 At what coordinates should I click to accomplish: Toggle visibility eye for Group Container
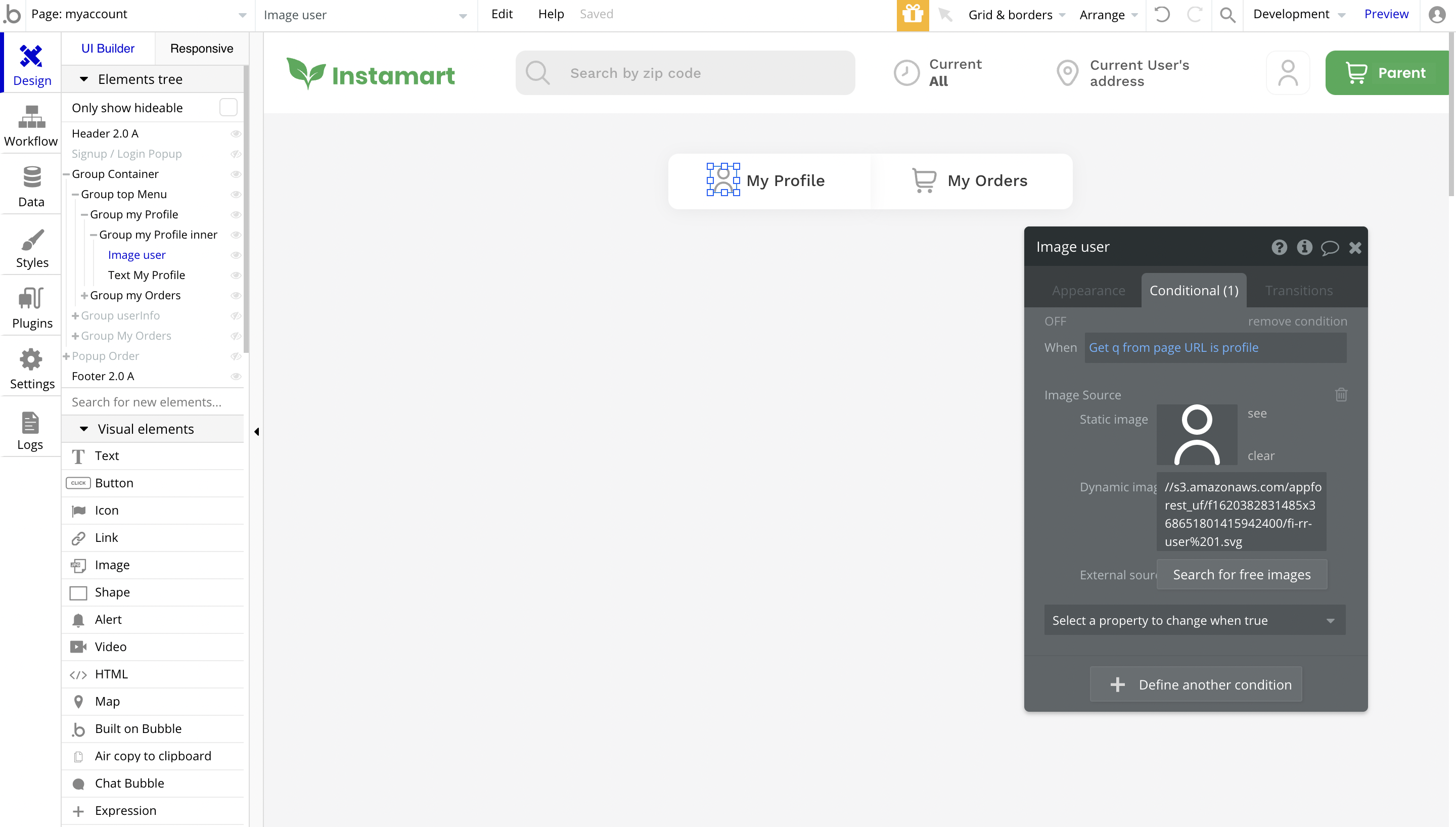click(x=236, y=174)
